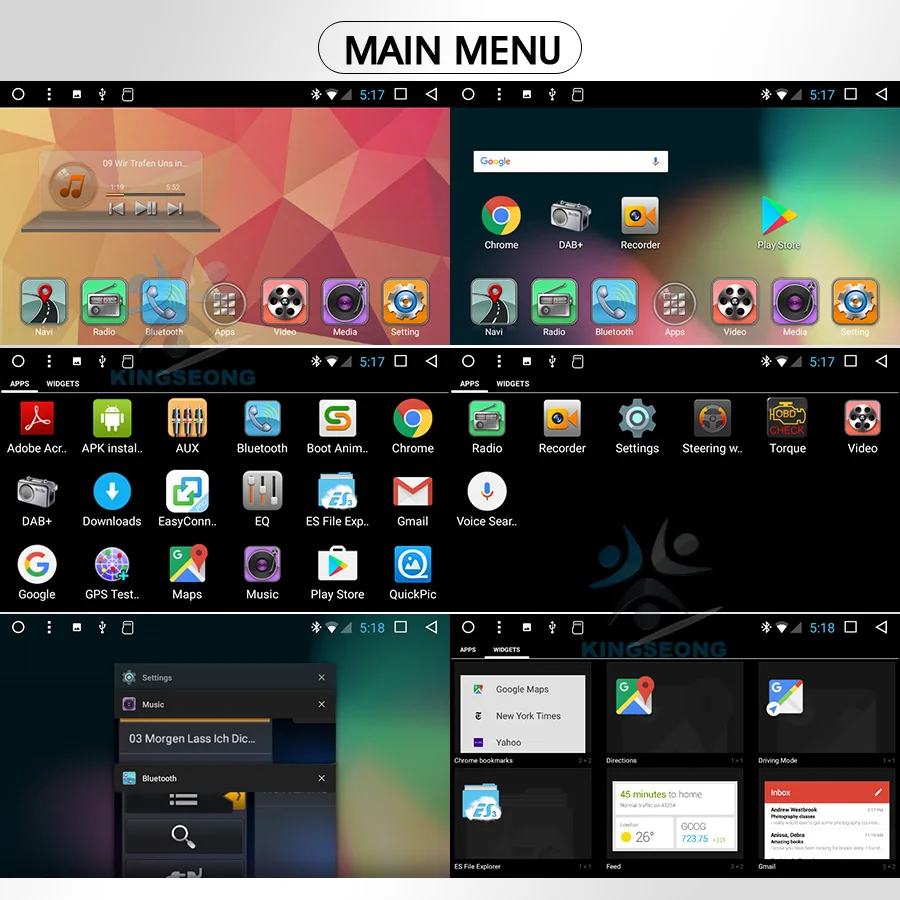Open the DAB+ icon beside the Downloads app
This screenshot has height=900, width=900.
[x=37, y=492]
